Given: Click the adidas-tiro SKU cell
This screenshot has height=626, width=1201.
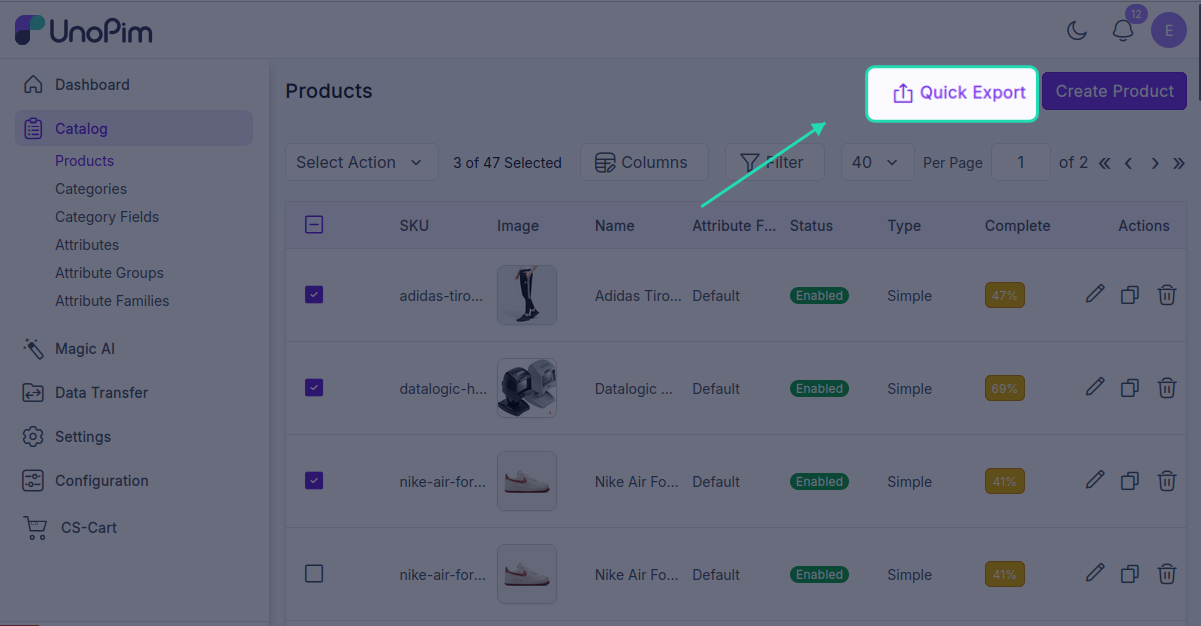Looking at the screenshot, I should tap(441, 296).
